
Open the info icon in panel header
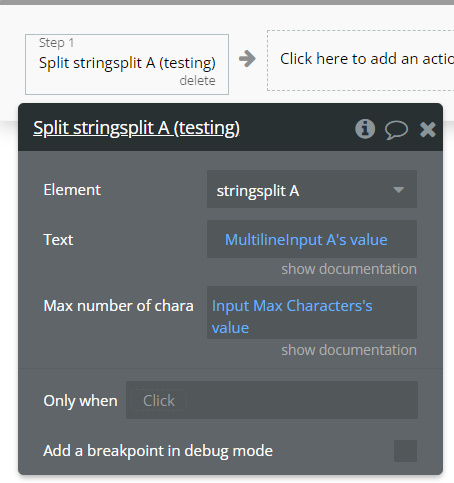coord(365,129)
